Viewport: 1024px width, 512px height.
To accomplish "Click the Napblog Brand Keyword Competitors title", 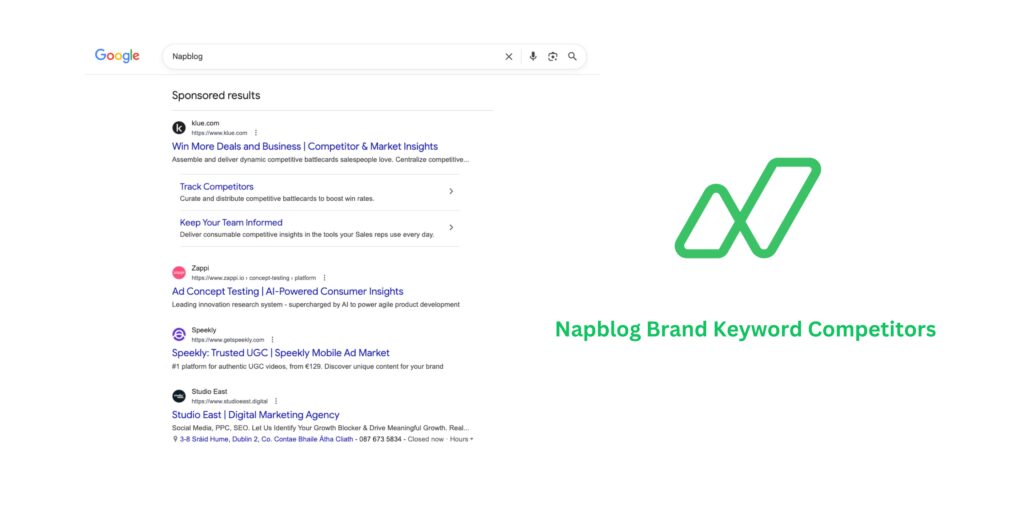I will [x=745, y=329].
